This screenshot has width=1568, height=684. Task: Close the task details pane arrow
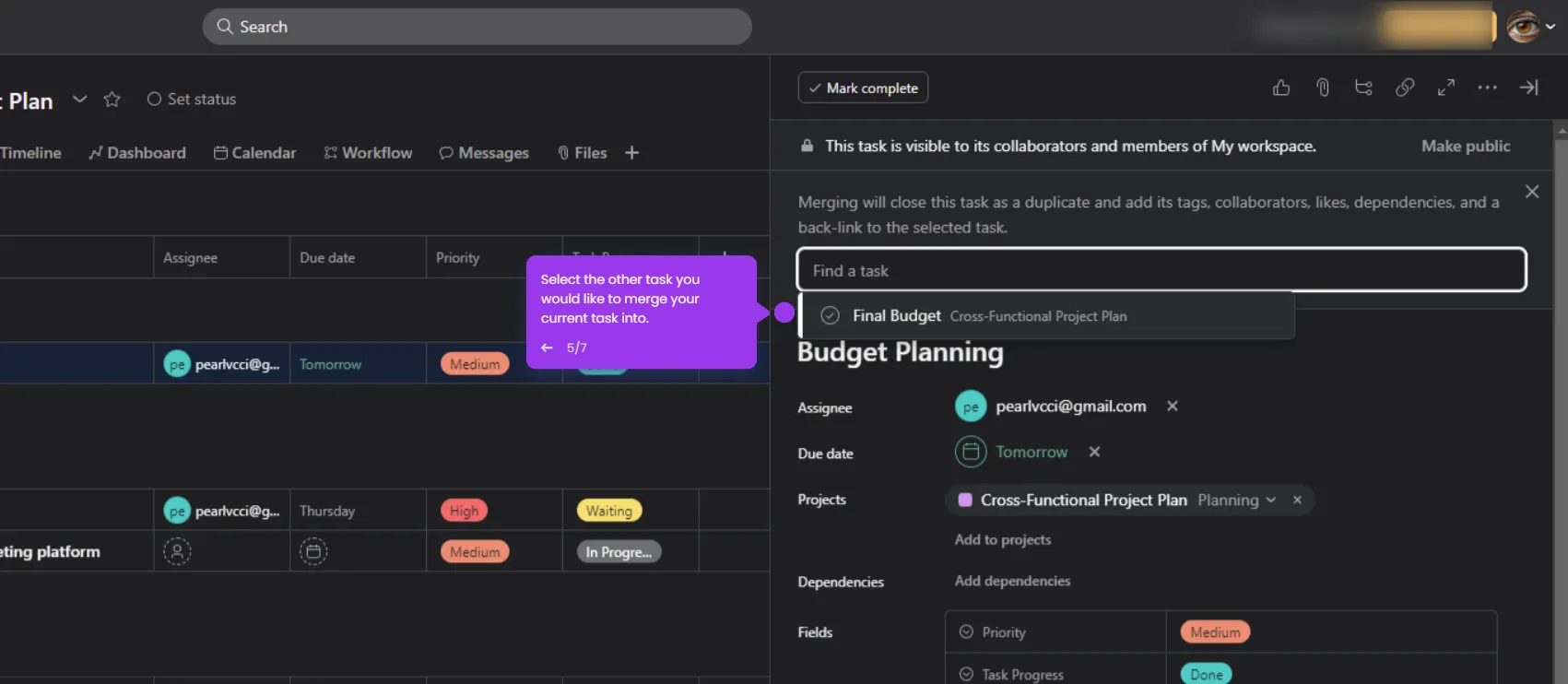point(1529,88)
